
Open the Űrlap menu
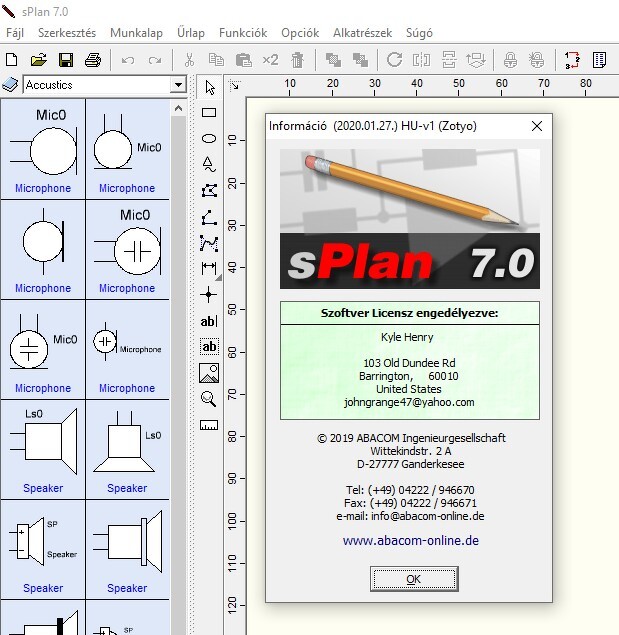pos(191,32)
